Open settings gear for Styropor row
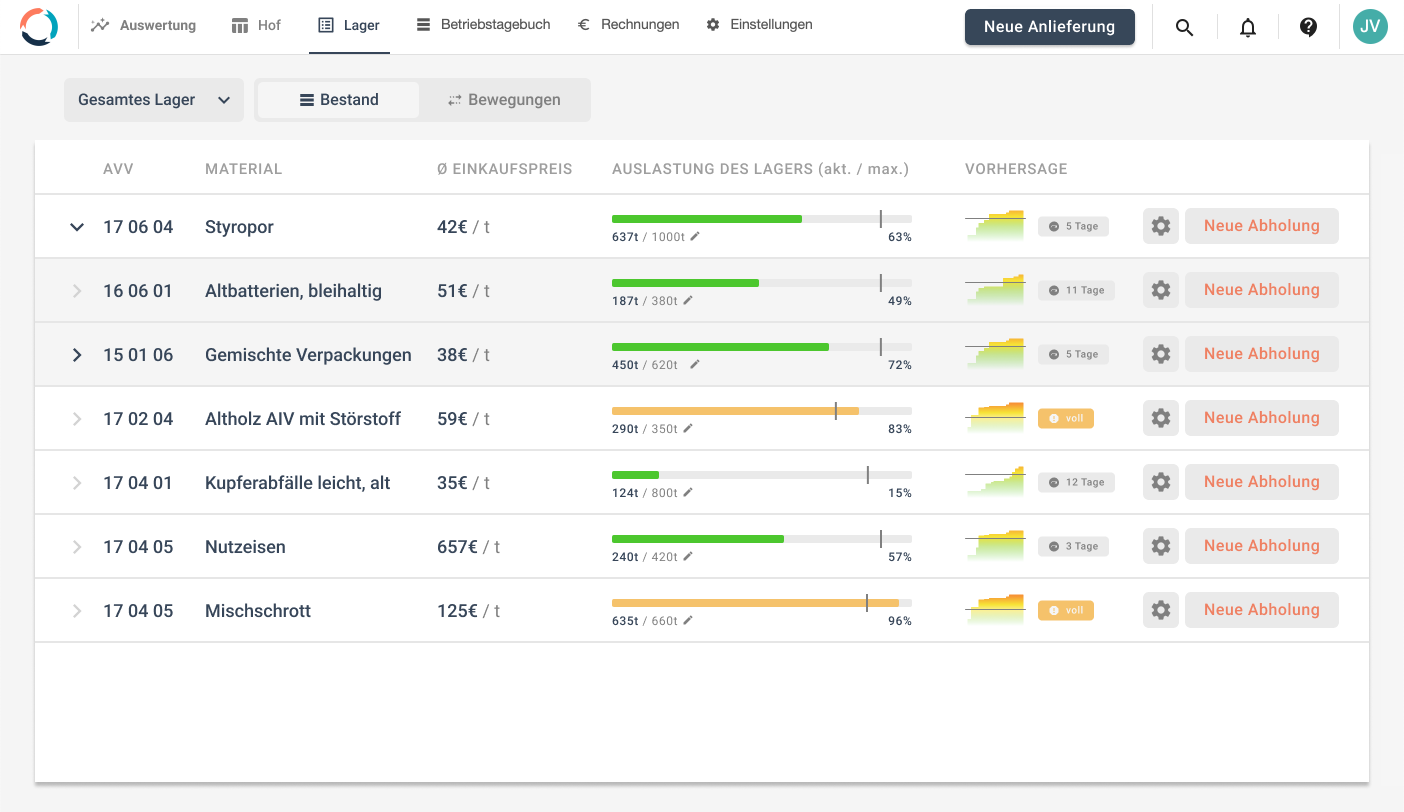 click(1160, 226)
